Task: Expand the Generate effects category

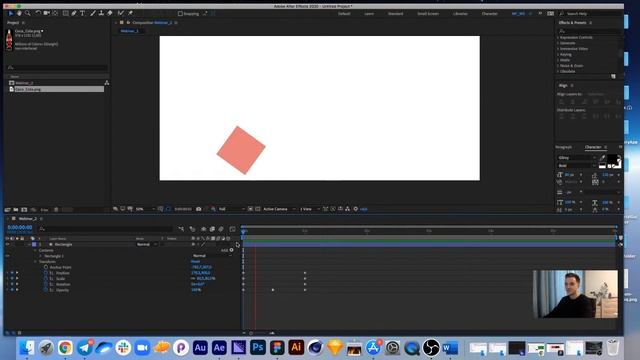Action: click(x=558, y=43)
